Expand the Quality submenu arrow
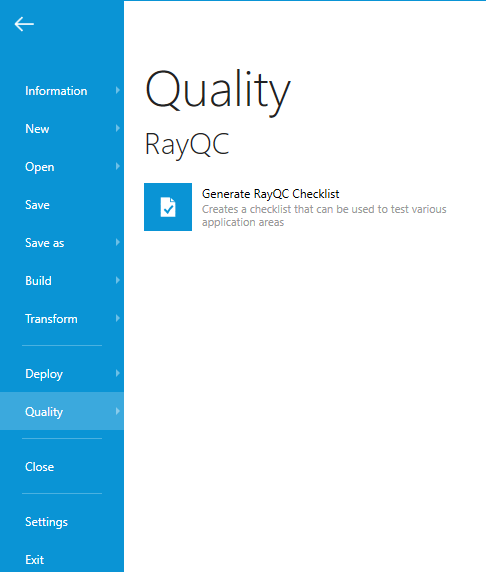Viewport: 486px width, 572px height. [x=117, y=411]
